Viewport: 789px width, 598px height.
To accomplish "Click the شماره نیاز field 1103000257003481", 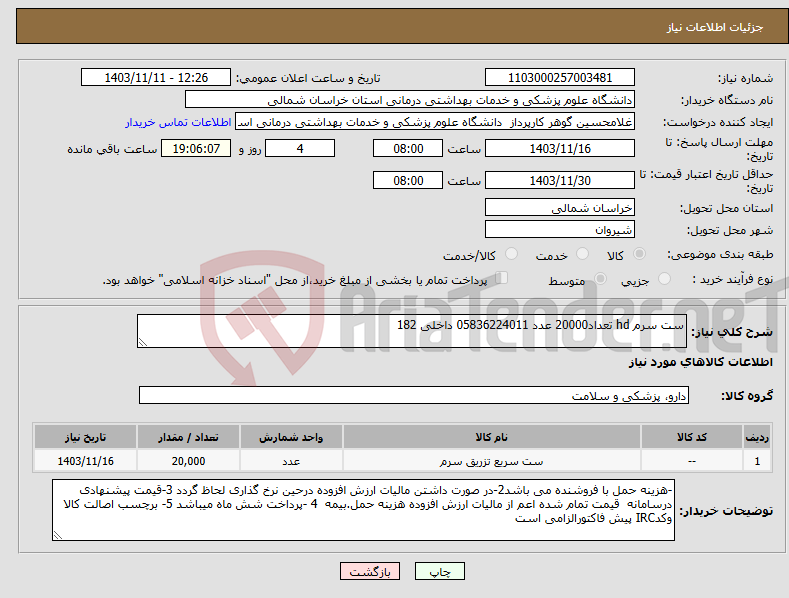I will click(x=560, y=78).
